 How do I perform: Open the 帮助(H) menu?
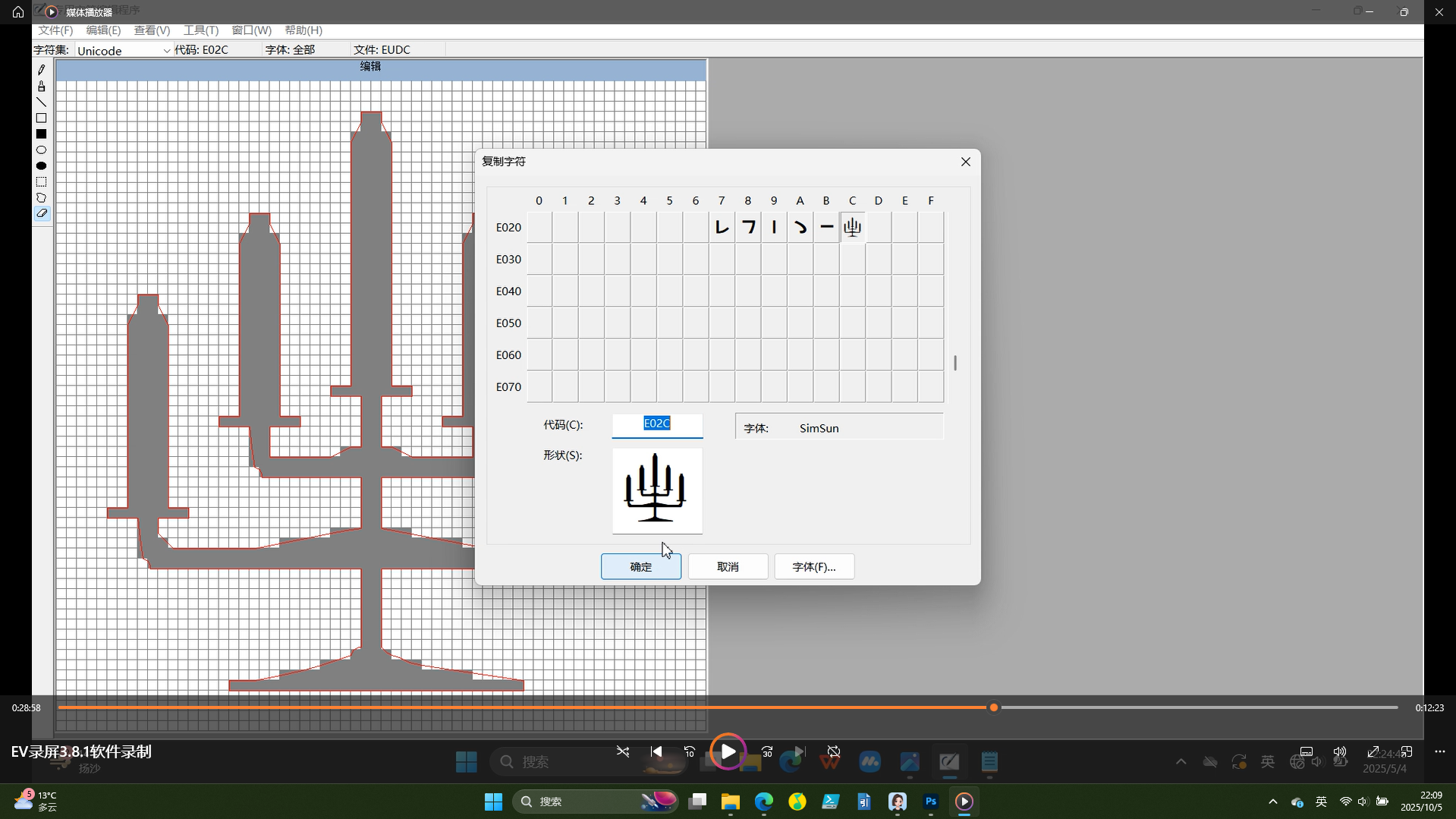pos(303,30)
